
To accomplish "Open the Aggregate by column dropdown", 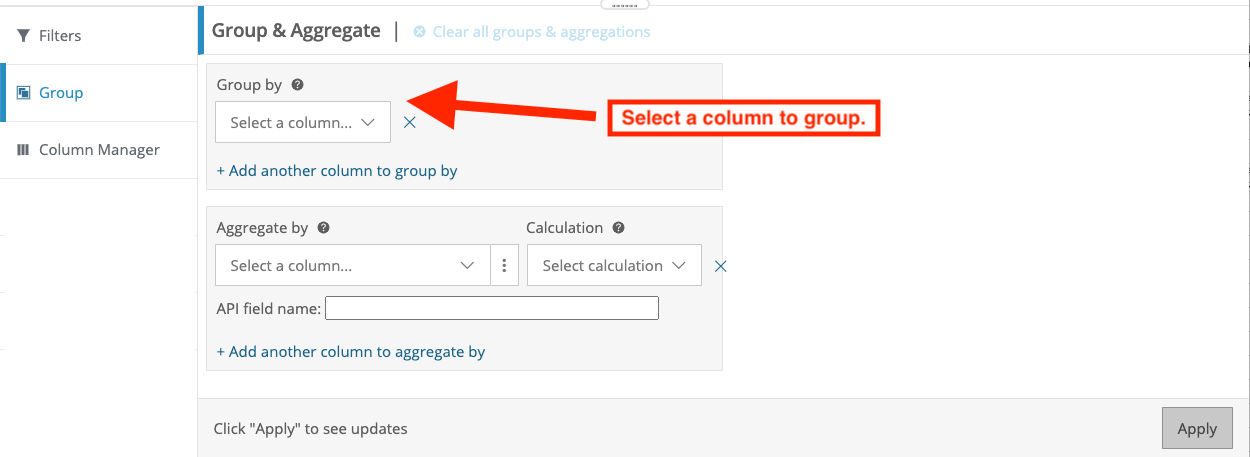I will pos(353,266).
